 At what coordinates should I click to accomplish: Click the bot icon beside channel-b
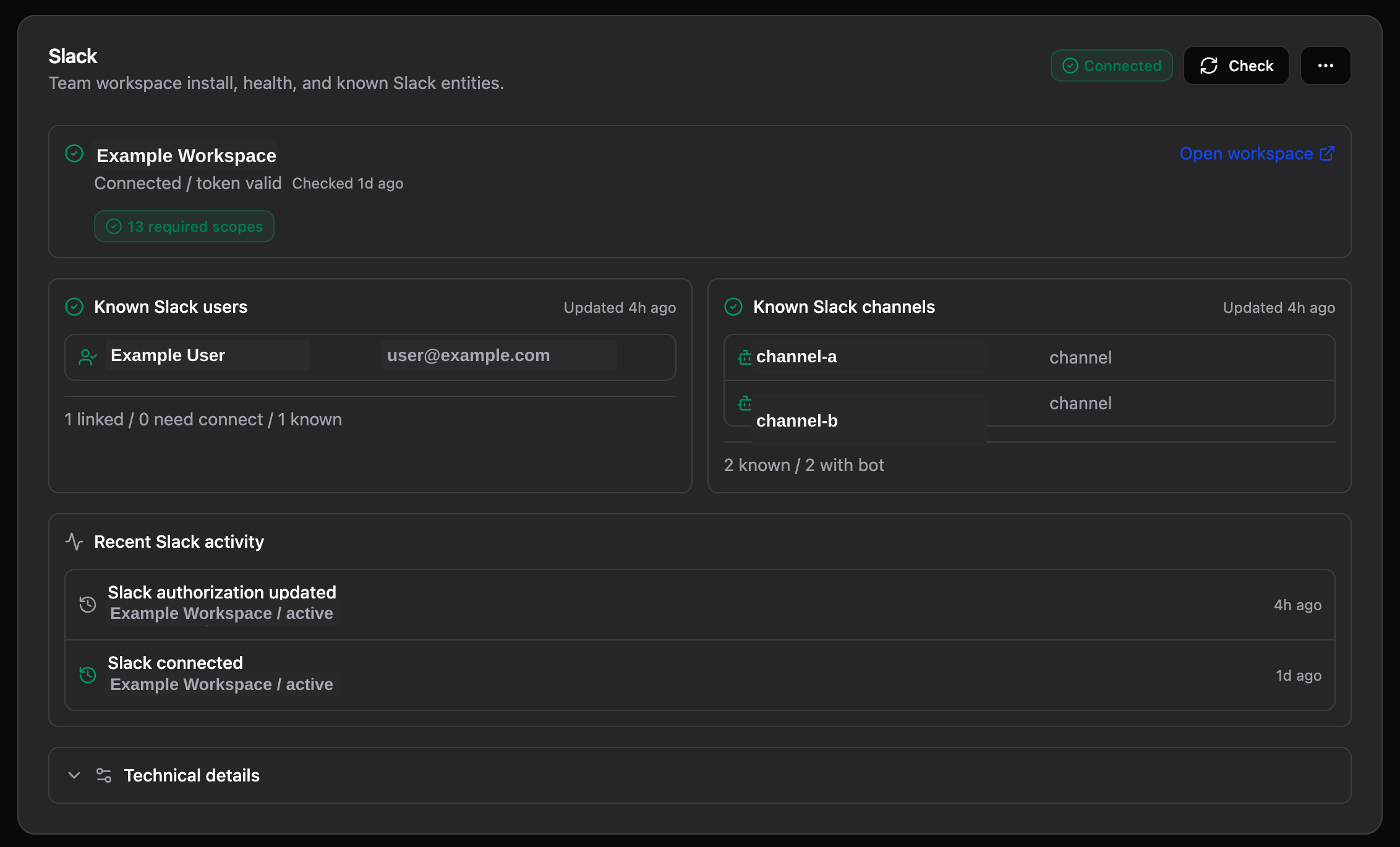pyautogui.click(x=745, y=403)
